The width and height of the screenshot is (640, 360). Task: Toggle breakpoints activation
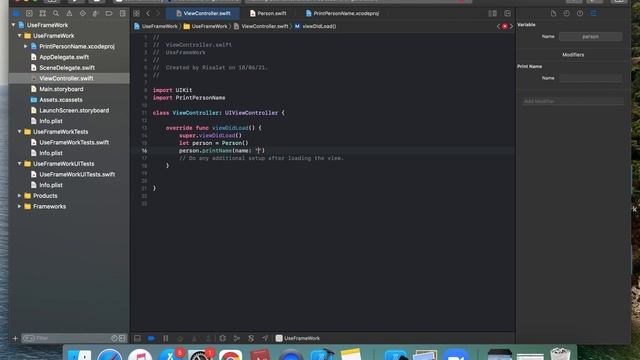[x=151, y=338]
